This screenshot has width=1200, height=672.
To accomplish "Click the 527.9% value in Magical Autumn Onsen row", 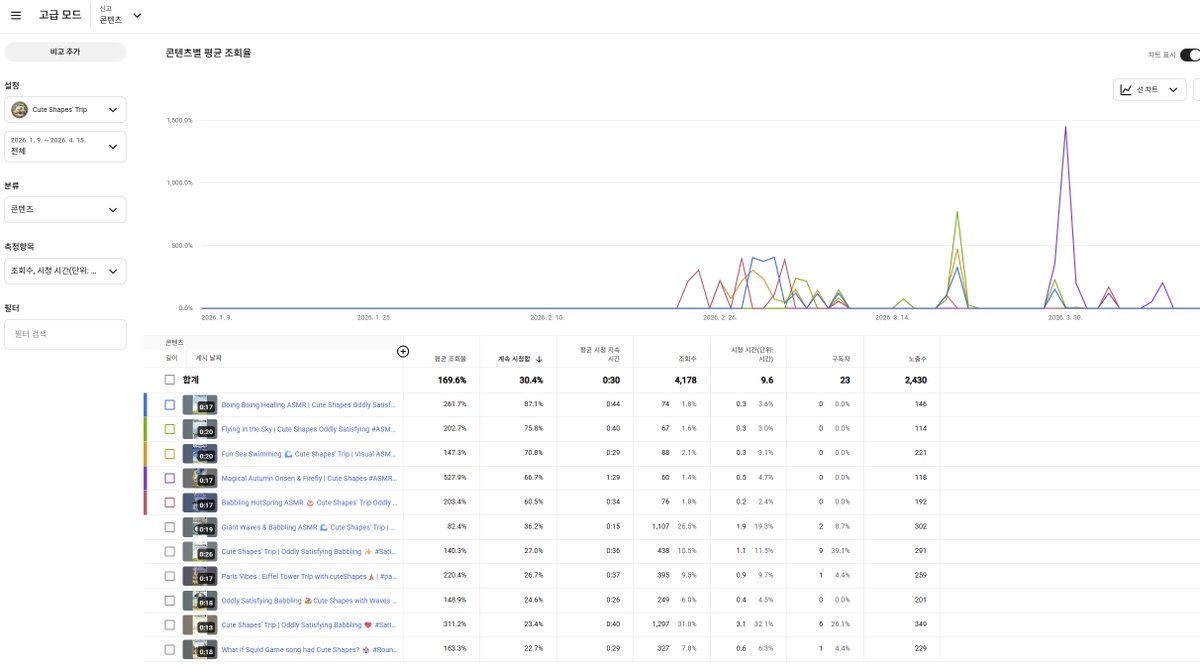I will point(454,478).
